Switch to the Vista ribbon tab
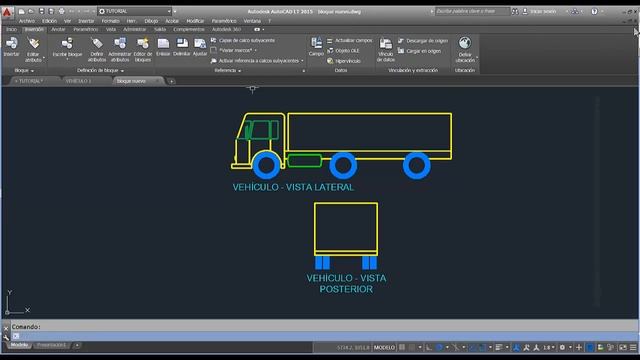Image resolution: width=640 pixels, height=360 pixels. 111,29
